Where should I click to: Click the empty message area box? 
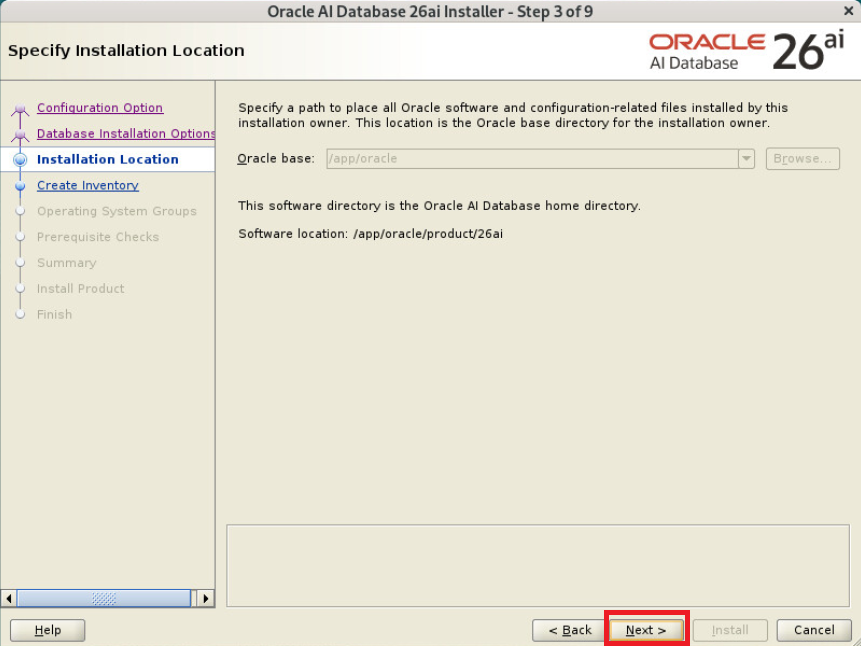538,565
